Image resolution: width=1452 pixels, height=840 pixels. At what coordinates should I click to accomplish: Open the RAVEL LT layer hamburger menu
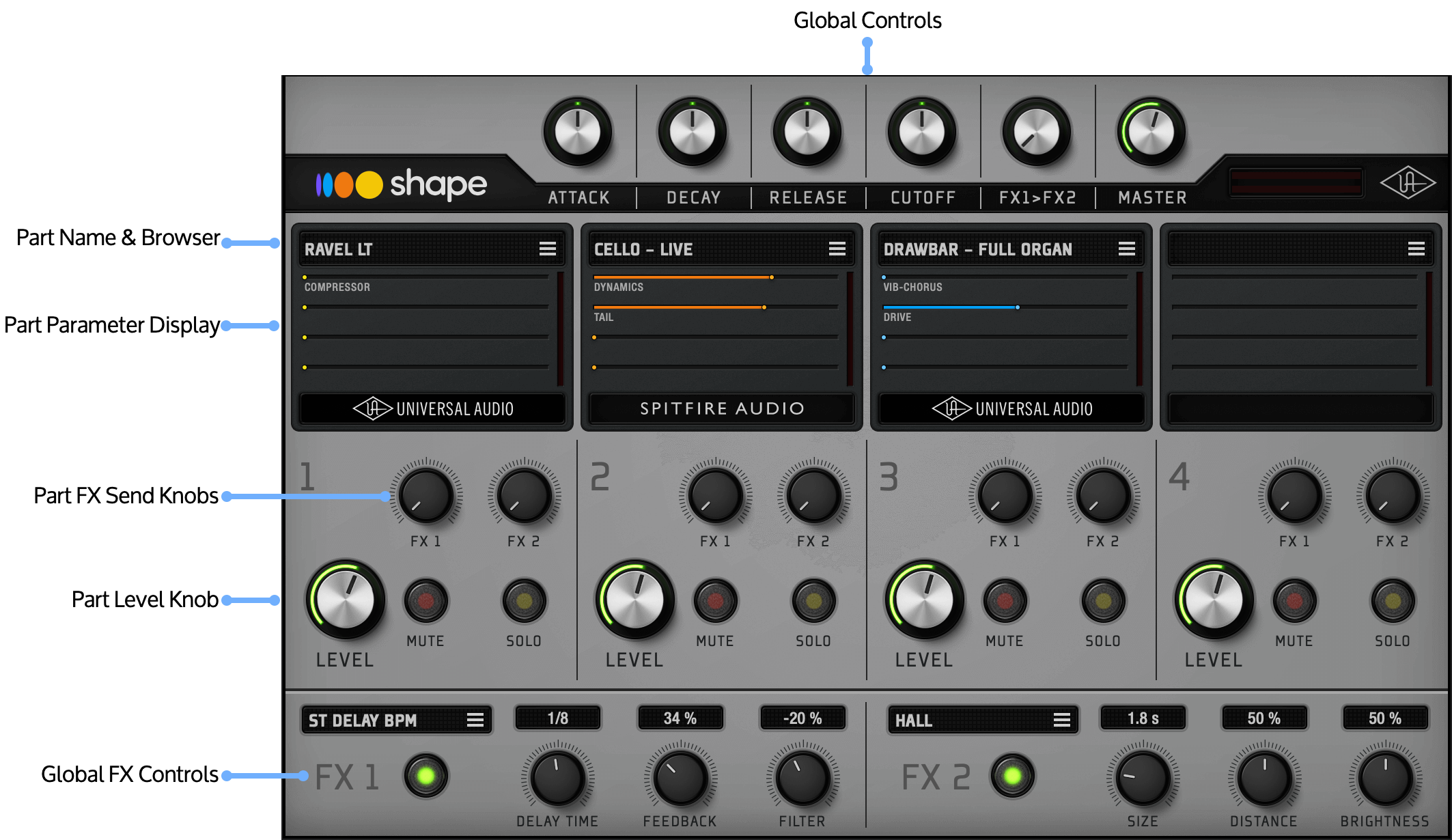[547, 249]
